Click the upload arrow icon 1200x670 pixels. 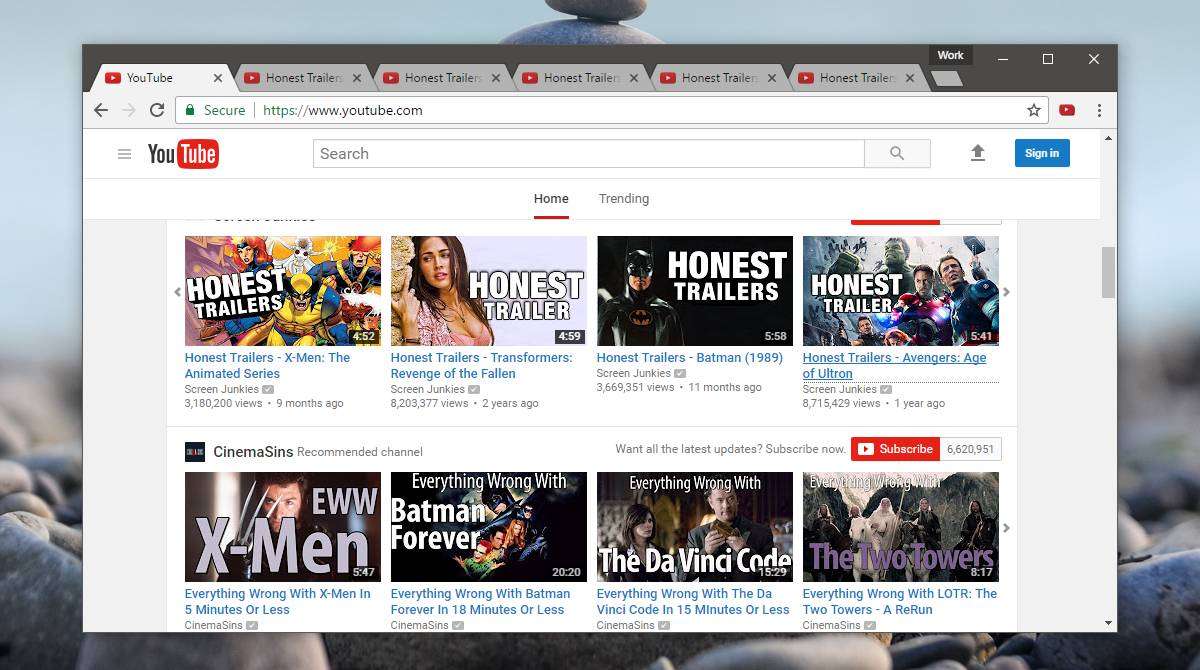pyautogui.click(x=978, y=153)
